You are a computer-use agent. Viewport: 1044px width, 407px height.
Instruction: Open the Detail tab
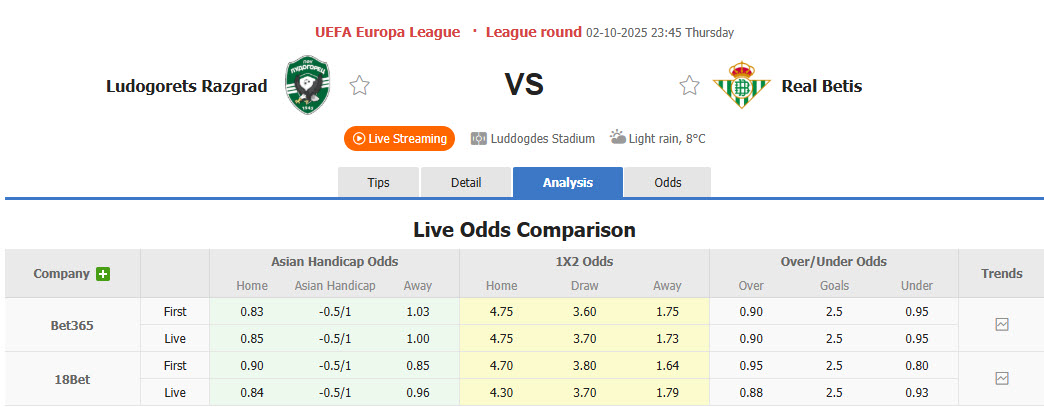pyautogui.click(x=466, y=183)
